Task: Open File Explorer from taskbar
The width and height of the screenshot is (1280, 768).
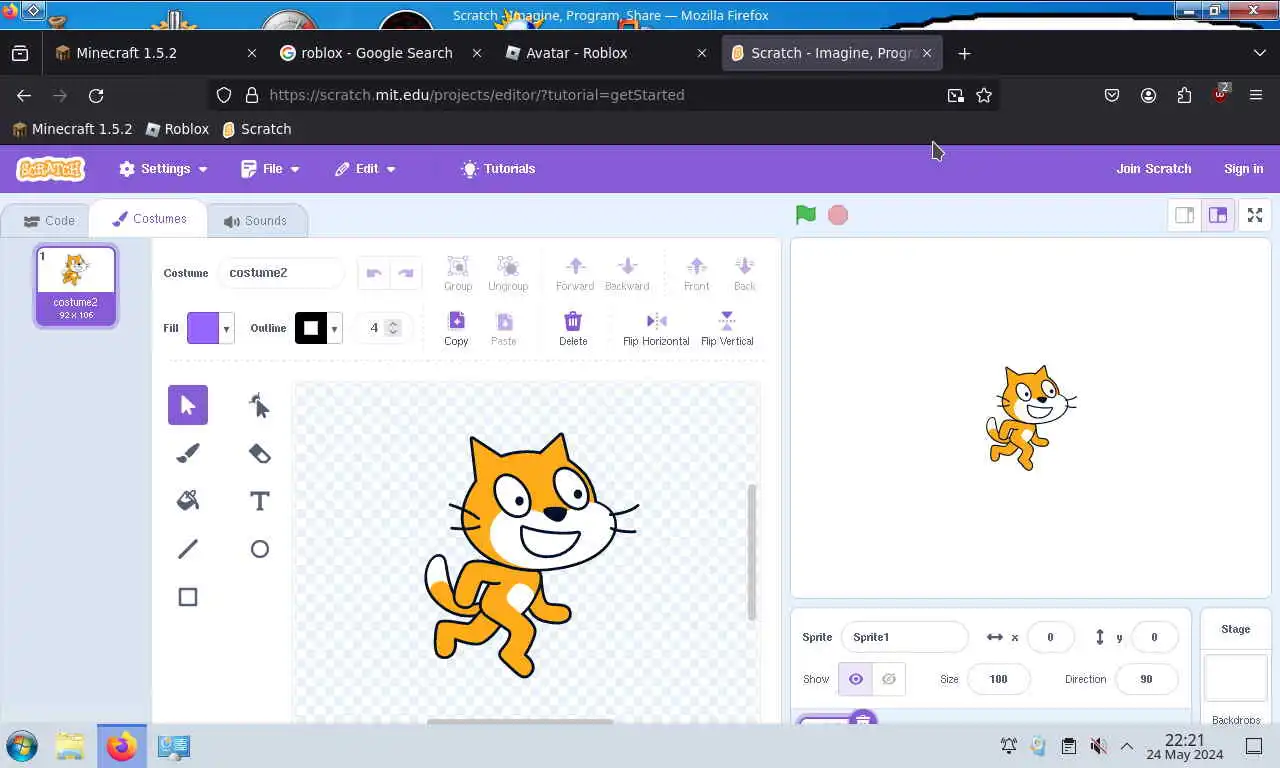Action: (x=70, y=746)
